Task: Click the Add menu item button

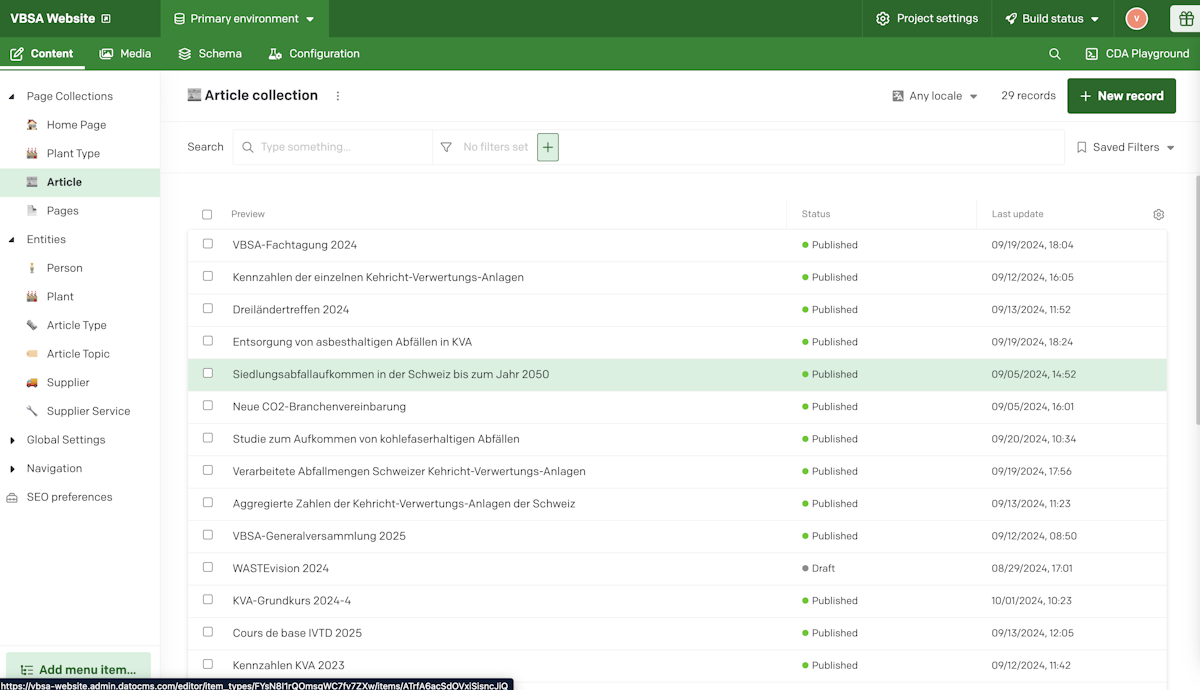Action: pyautogui.click(x=78, y=669)
